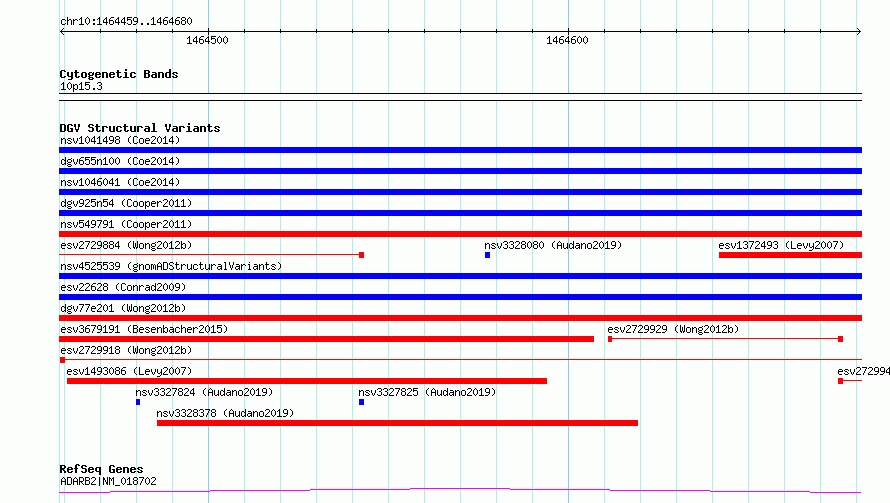
Task: Click the esv2729929 (Wong2012b) label
Action: (673, 329)
